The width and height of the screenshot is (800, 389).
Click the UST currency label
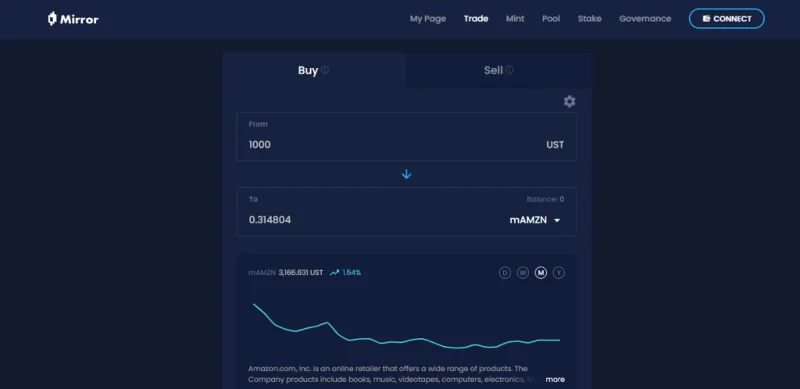coord(555,145)
